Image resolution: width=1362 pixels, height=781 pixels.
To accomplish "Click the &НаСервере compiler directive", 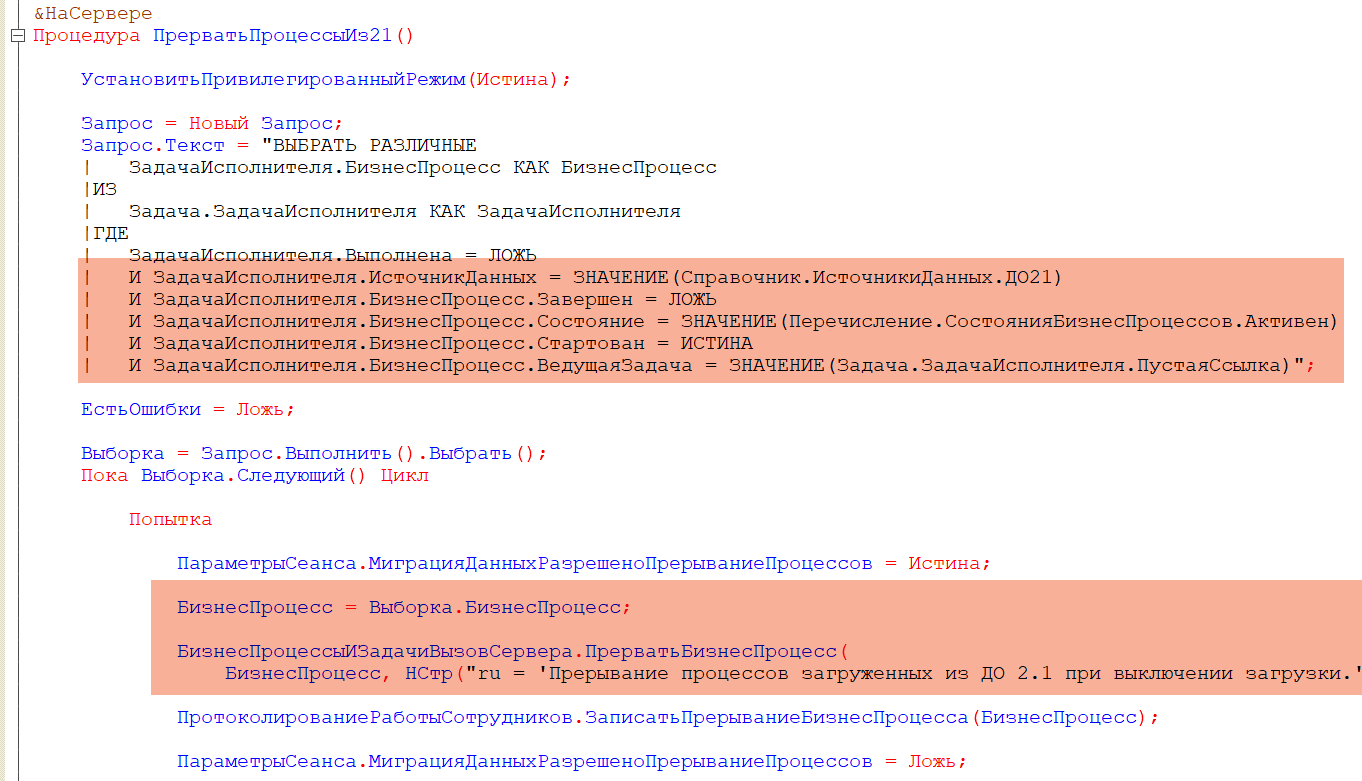I will (x=93, y=14).
